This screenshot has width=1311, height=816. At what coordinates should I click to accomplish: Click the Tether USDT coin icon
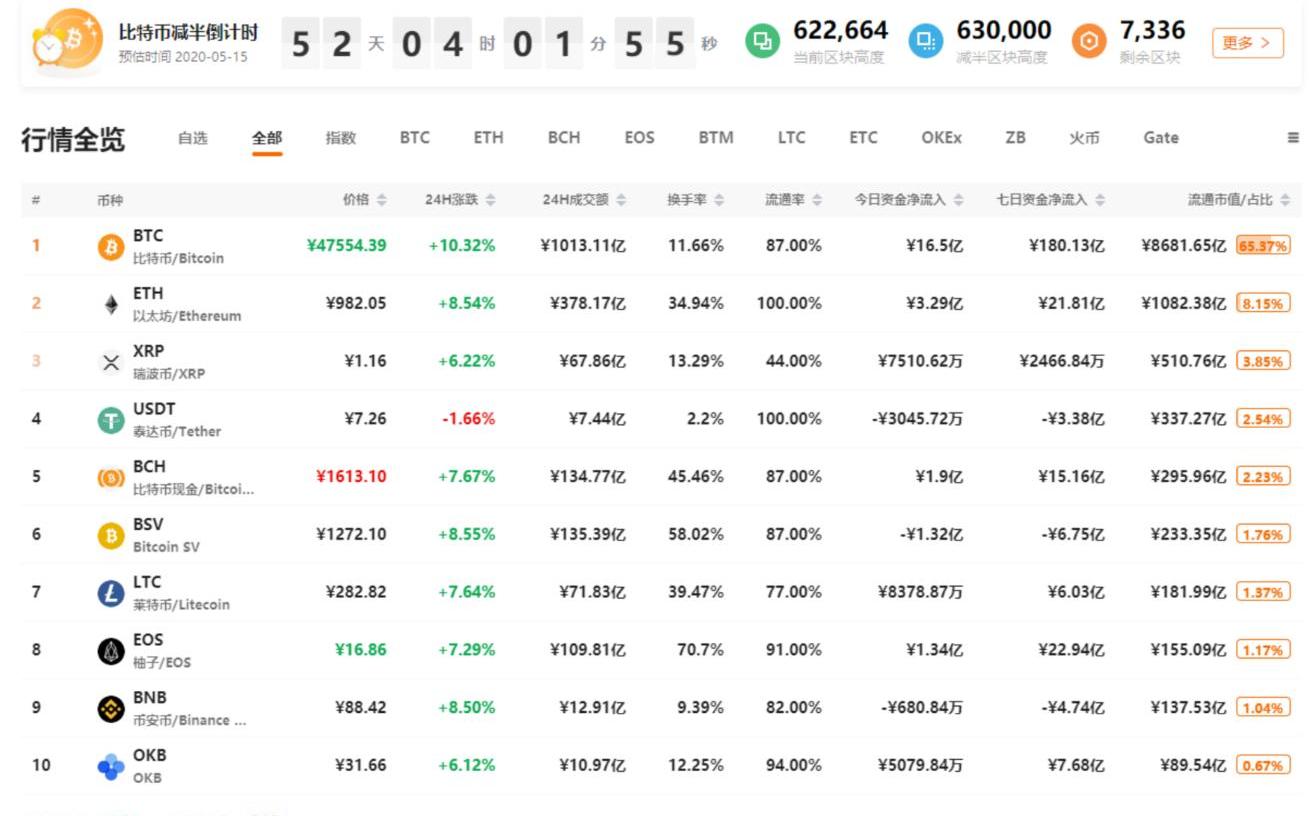[111, 421]
